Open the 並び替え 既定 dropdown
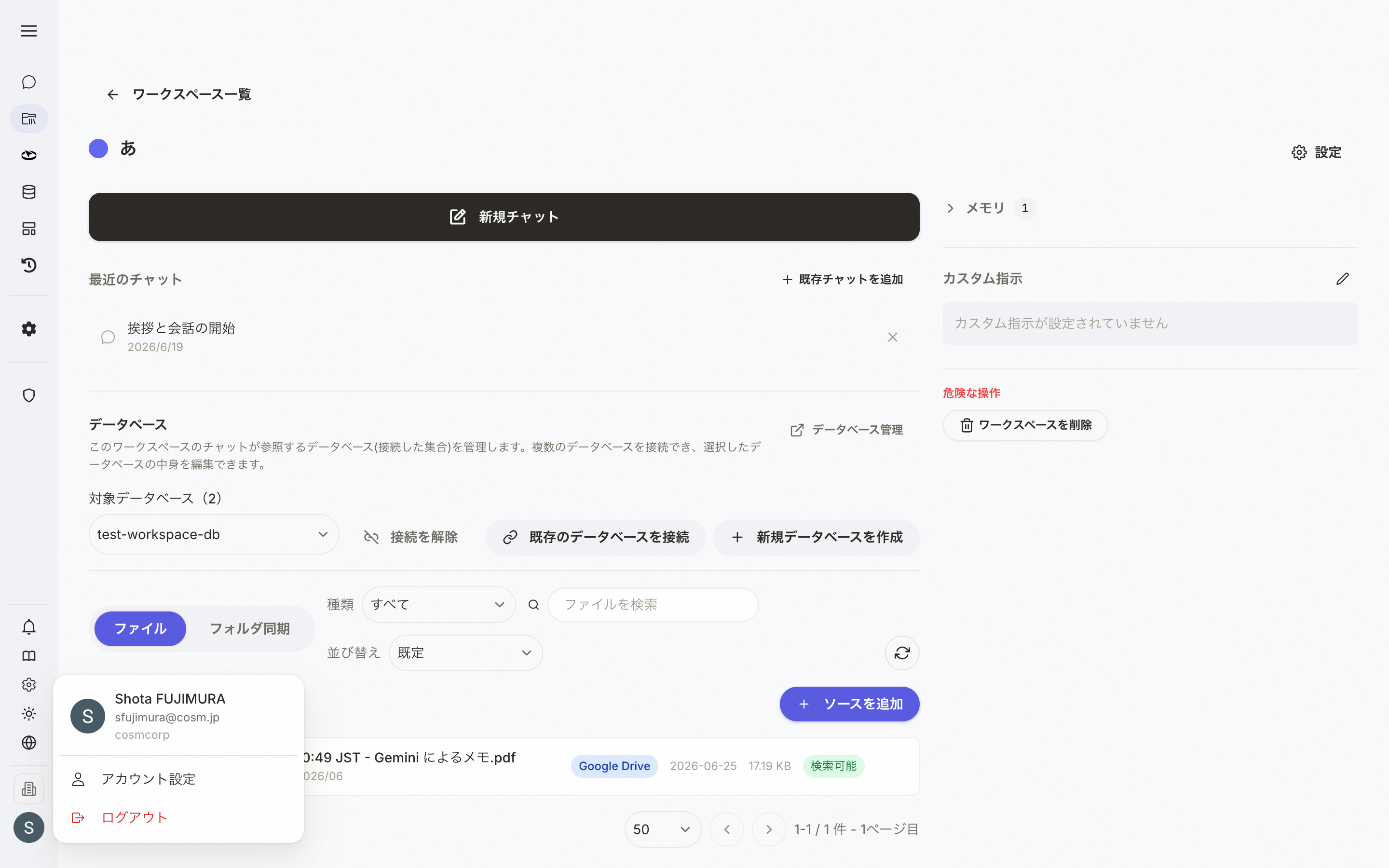This screenshot has width=1389, height=868. pyautogui.click(x=465, y=653)
